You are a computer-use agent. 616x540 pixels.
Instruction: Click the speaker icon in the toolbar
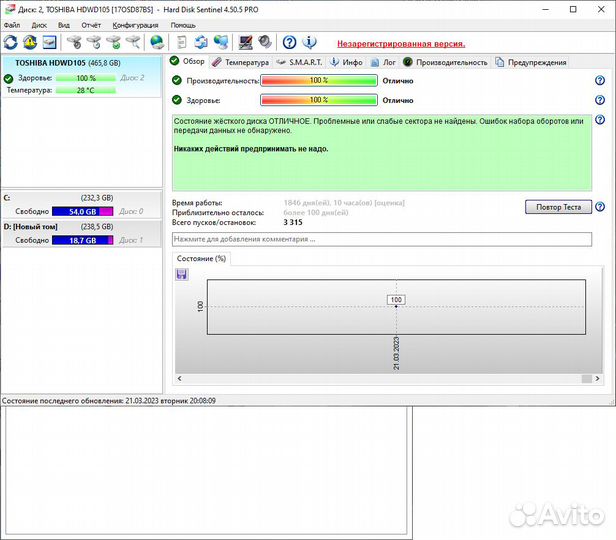coord(264,42)
